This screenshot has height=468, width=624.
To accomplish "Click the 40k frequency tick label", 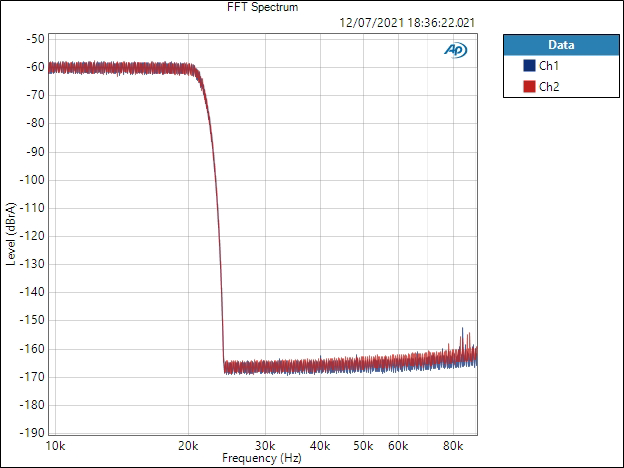I will (320, 446).
